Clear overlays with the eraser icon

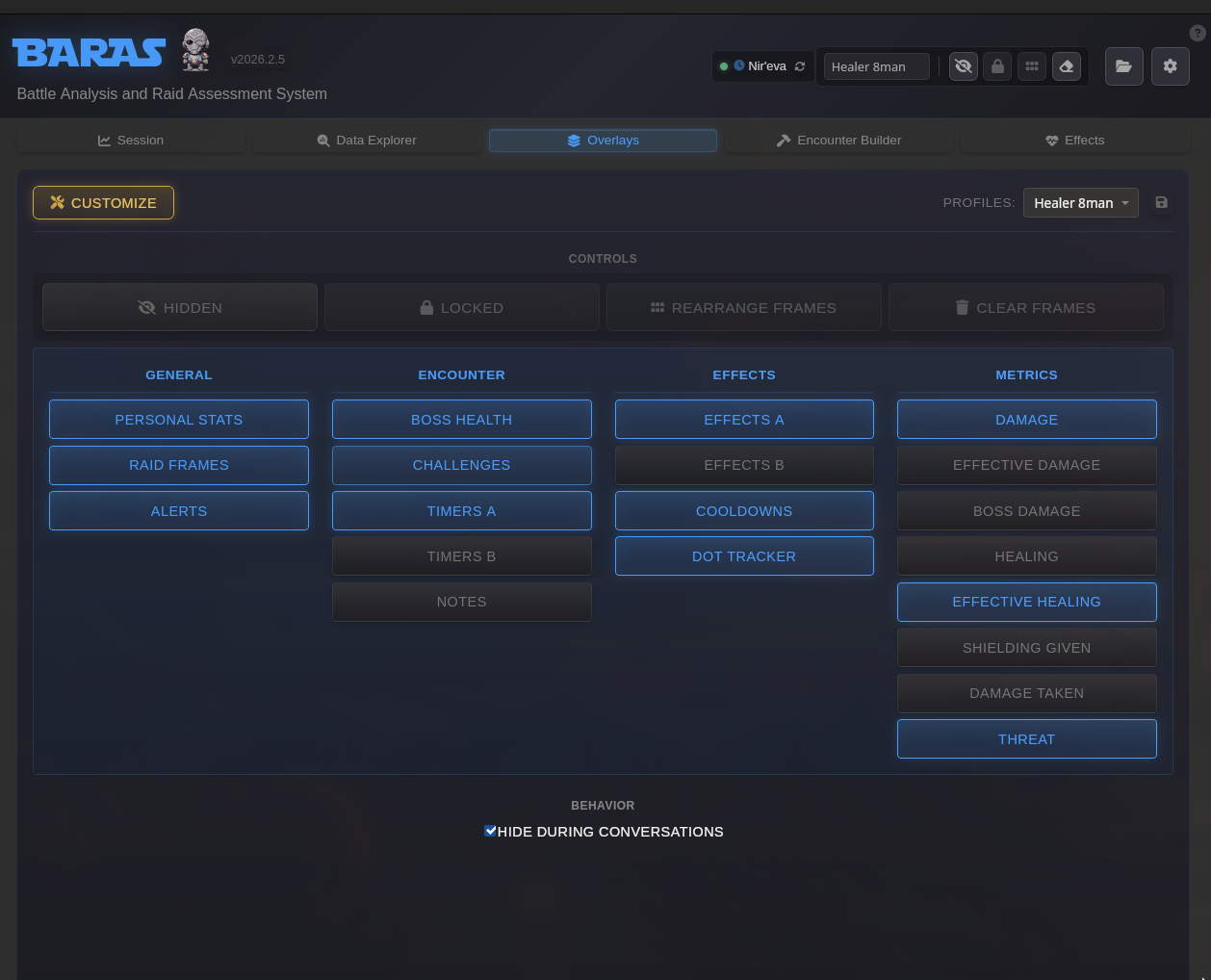(x=1066, y=65)
